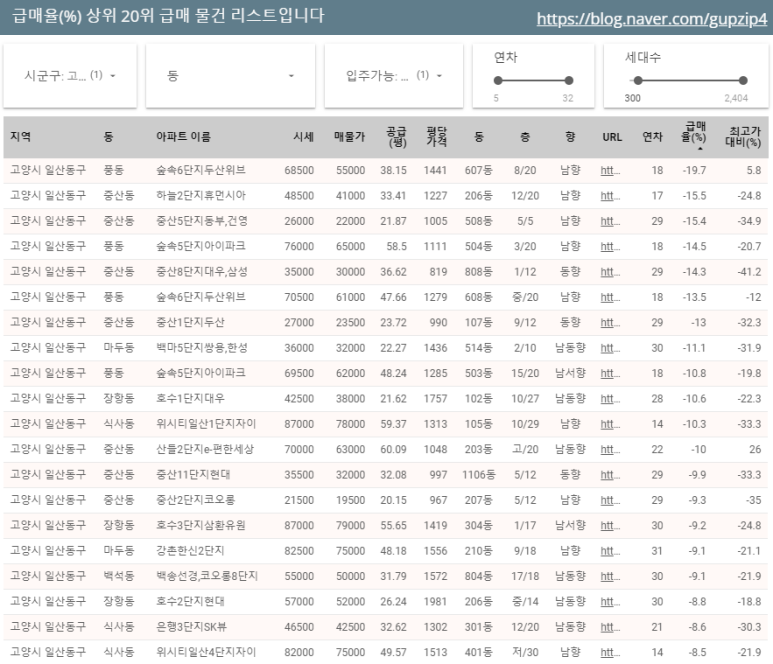Click 동 cell 1106동
The height and width of the screenshot is (664, 773).
478,475
